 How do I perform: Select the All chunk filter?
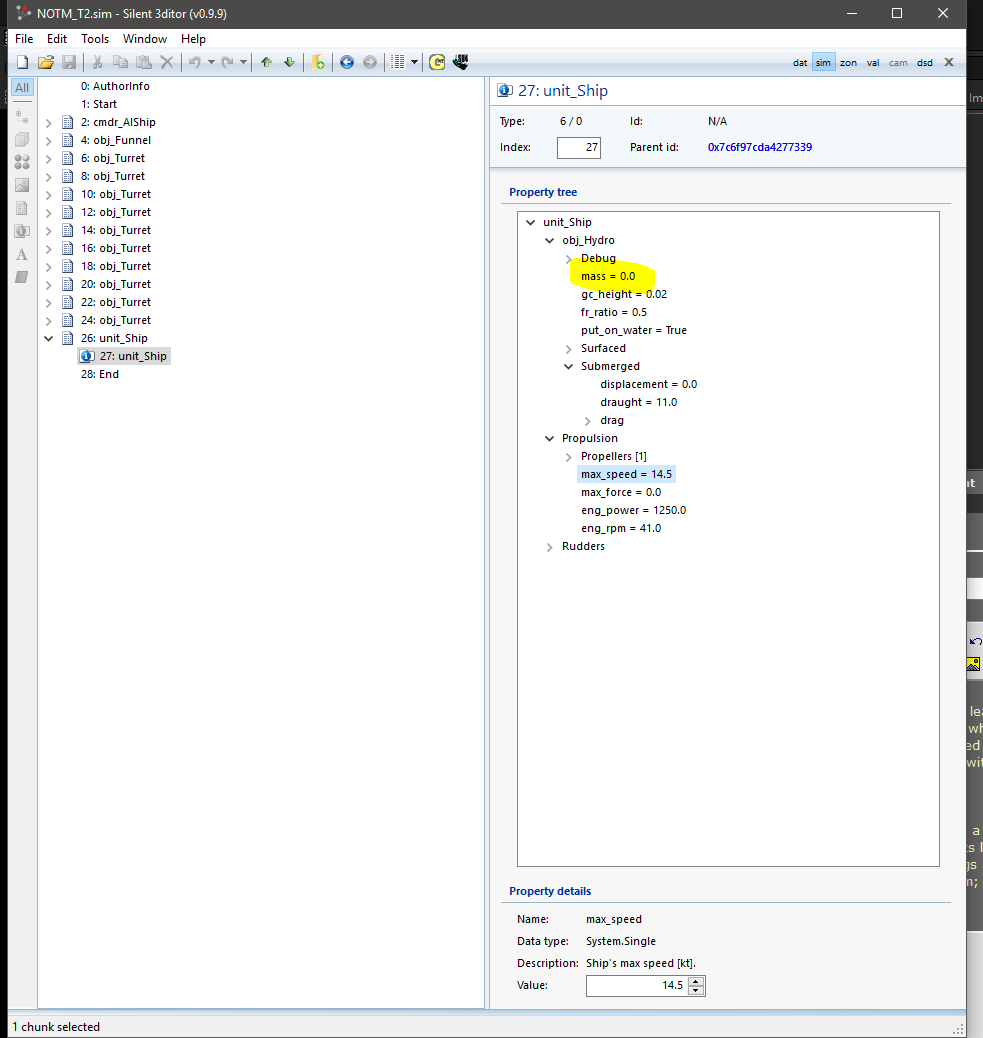pyautogui.click(x=22, y=87)
